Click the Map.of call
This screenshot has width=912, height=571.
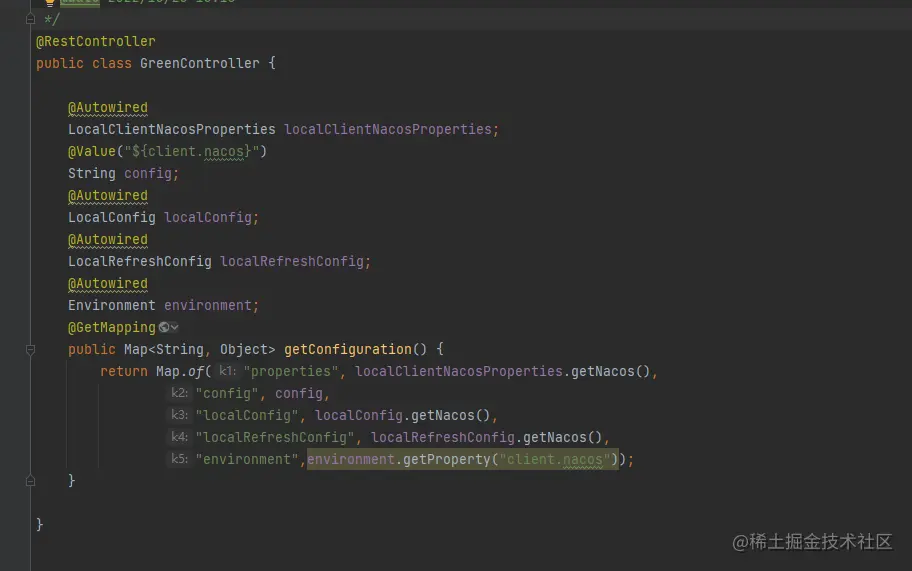pos(180,372)
